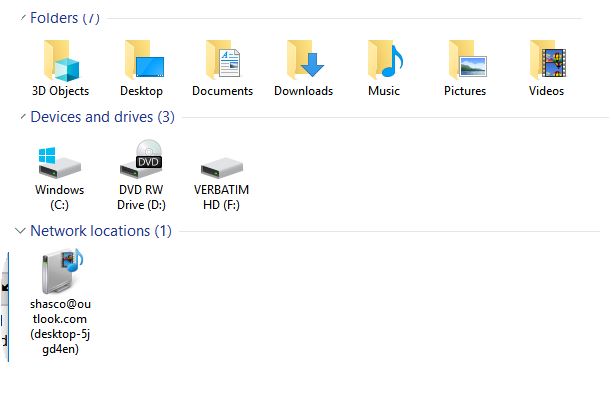Click the Windows (C:) label text
The height and width of the screenshot is (396, 612).
[x=59, y=197]
